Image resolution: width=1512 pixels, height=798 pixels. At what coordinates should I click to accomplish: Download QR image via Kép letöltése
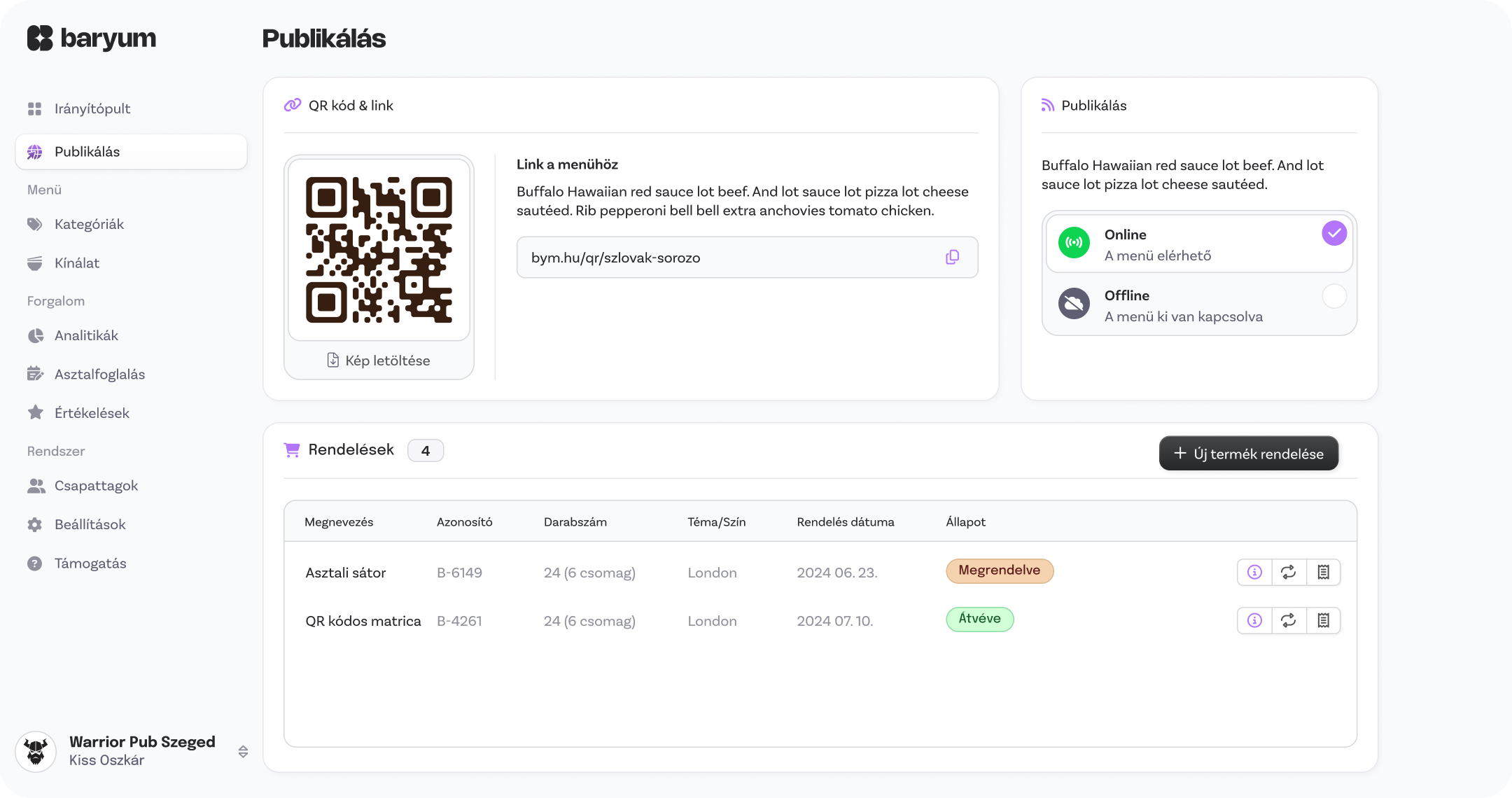coord(379,360)
